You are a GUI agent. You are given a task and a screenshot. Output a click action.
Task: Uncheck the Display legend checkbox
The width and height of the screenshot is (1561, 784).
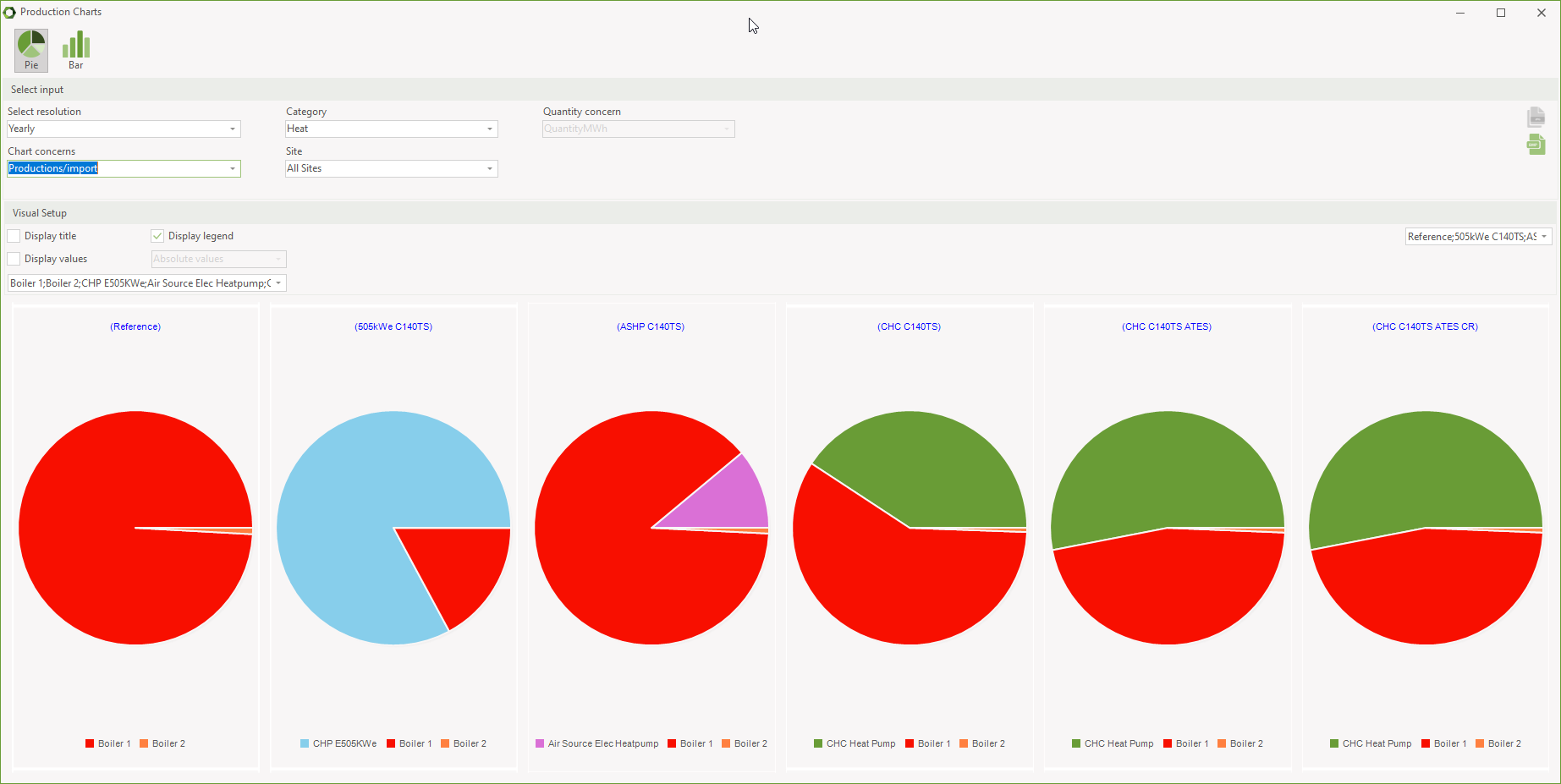coord(157,235)
